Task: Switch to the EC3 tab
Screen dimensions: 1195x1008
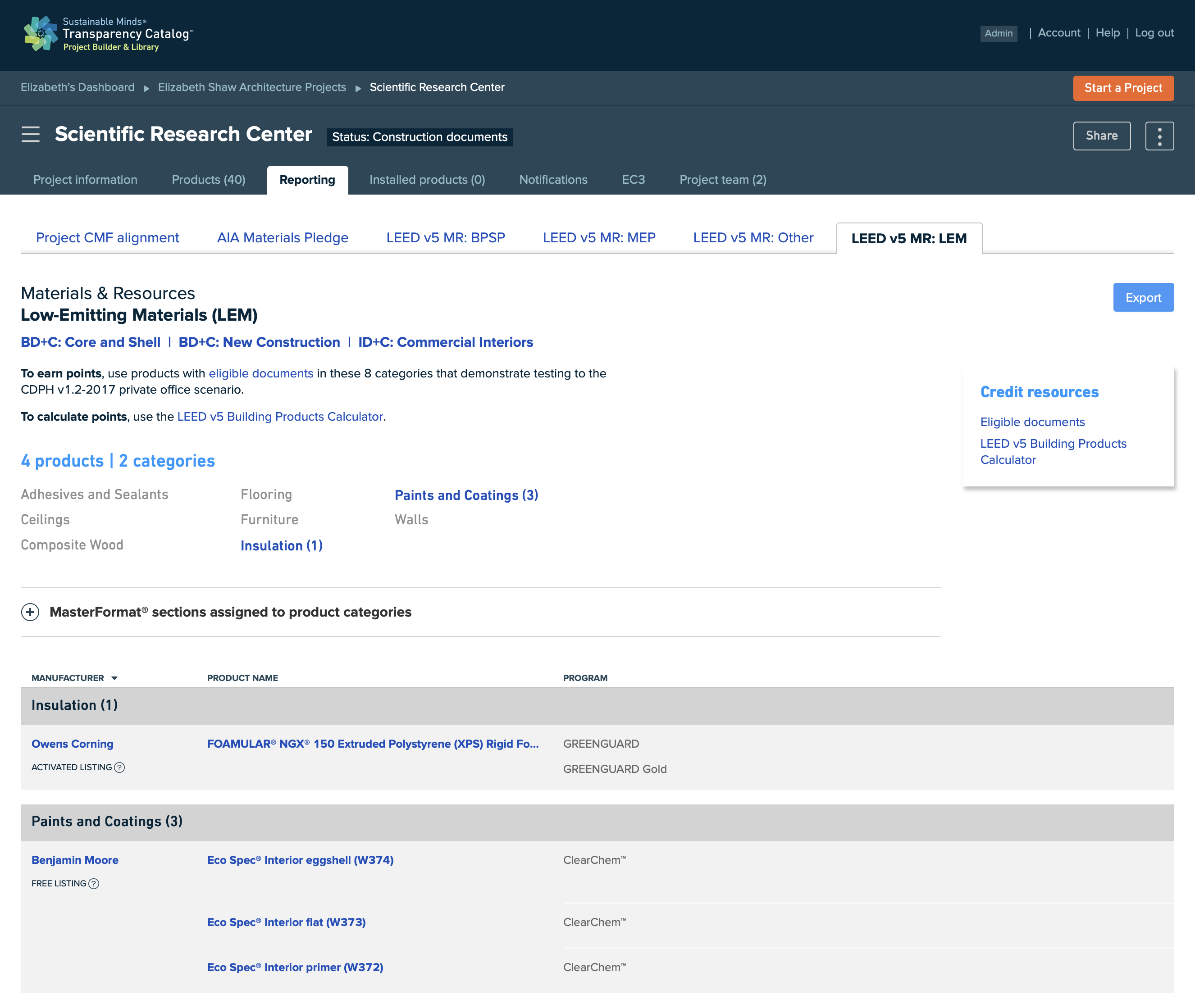Action: (x=634, y=180)
